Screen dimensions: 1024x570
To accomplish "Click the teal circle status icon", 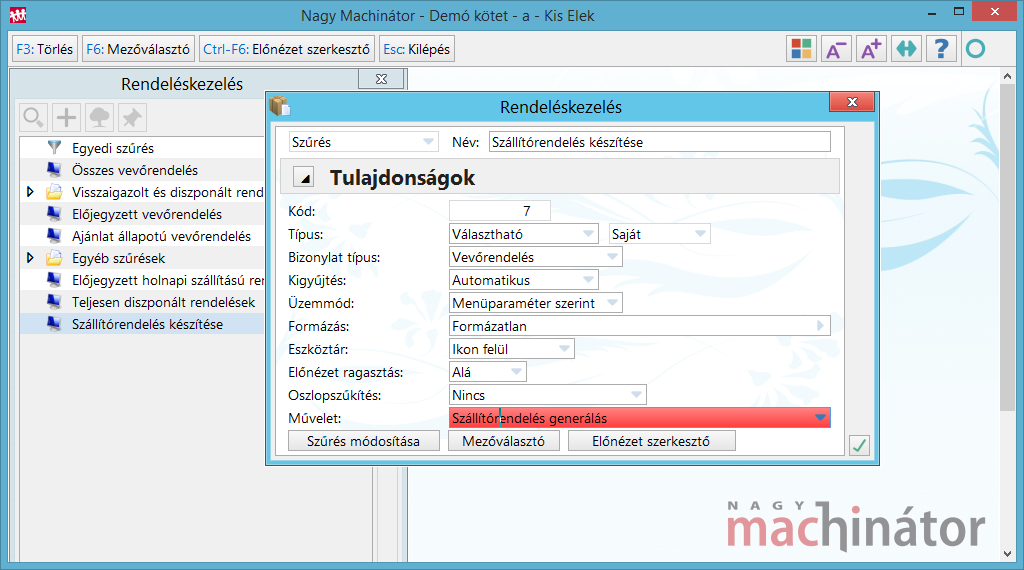I will pyautogui.click(x=976, y=49).
